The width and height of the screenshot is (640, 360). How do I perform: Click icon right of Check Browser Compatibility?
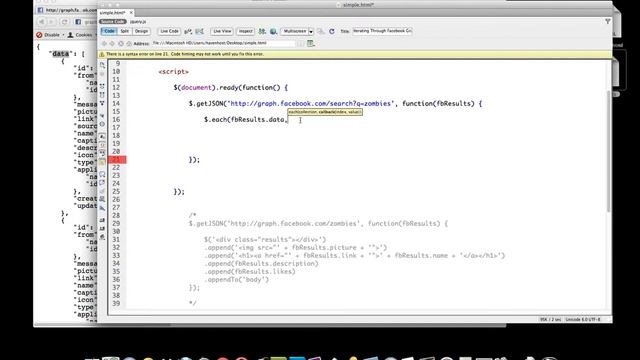point(200,31)
